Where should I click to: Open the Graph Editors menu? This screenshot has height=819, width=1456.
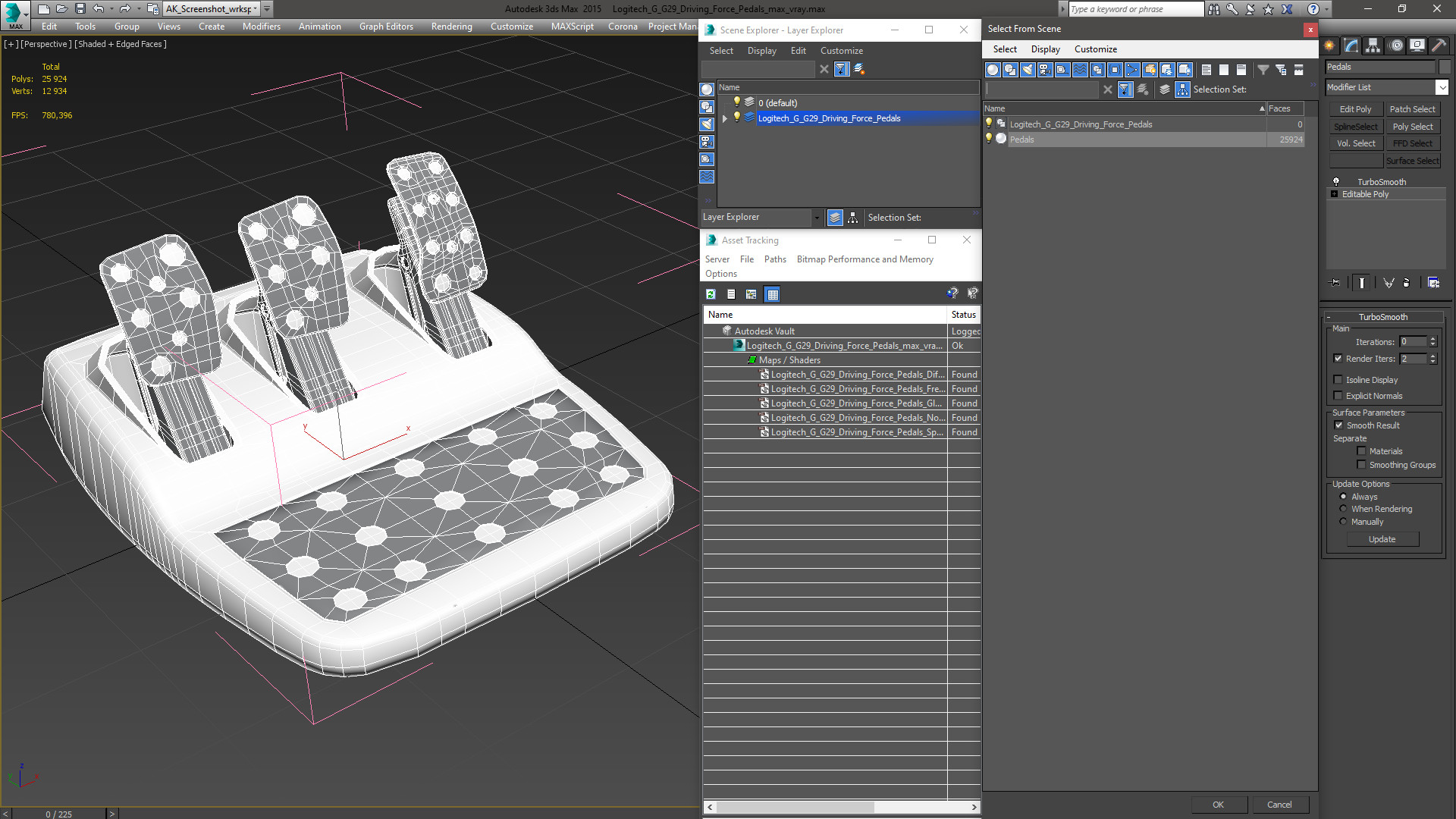click(387, 27)
